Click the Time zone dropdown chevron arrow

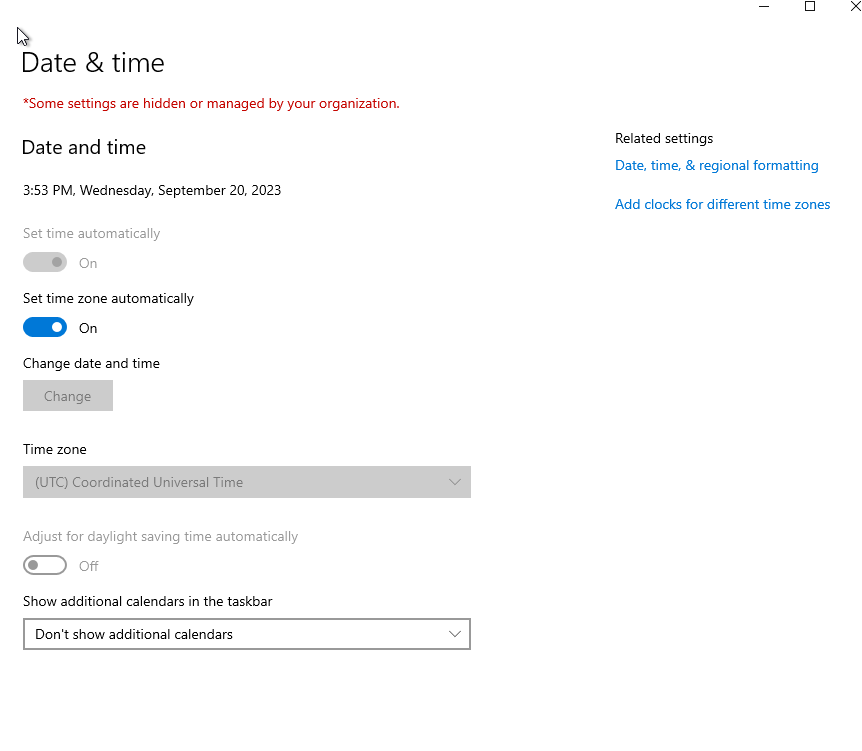[x=456, y=482]
